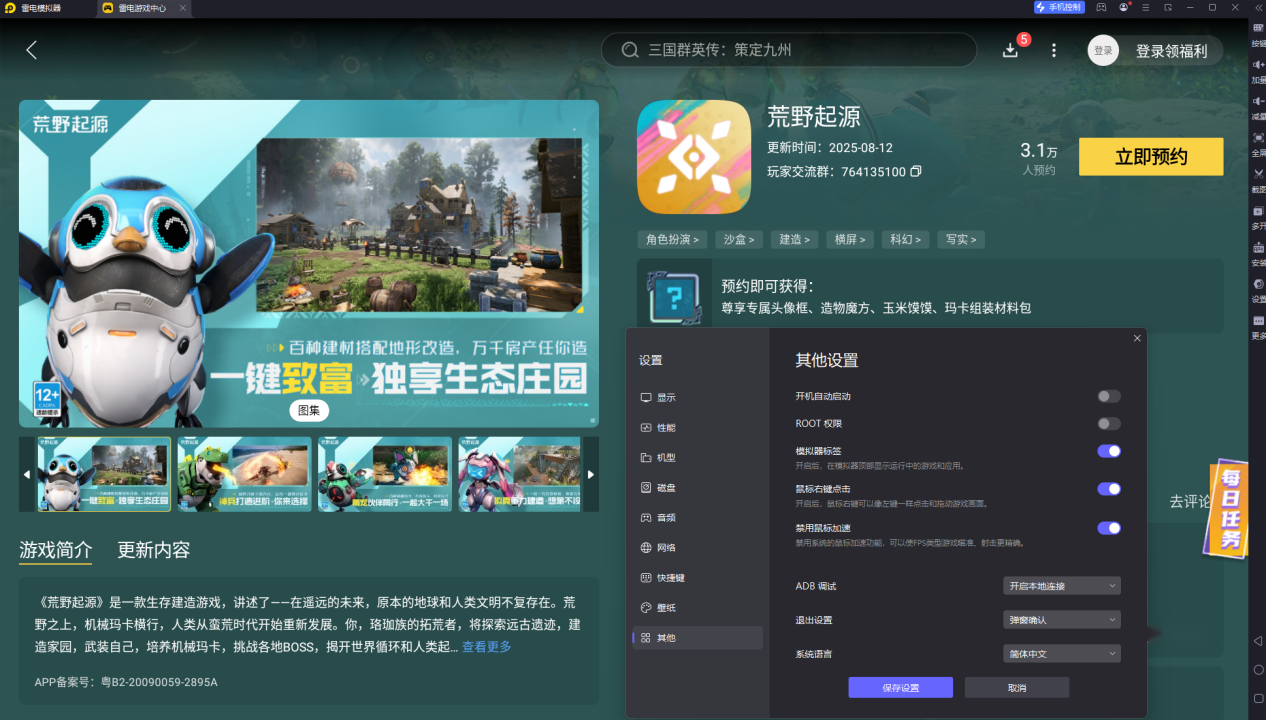Switch to the 游戏简介 tab
This screenshot has width=1266, height=720.
coord(55,550)
